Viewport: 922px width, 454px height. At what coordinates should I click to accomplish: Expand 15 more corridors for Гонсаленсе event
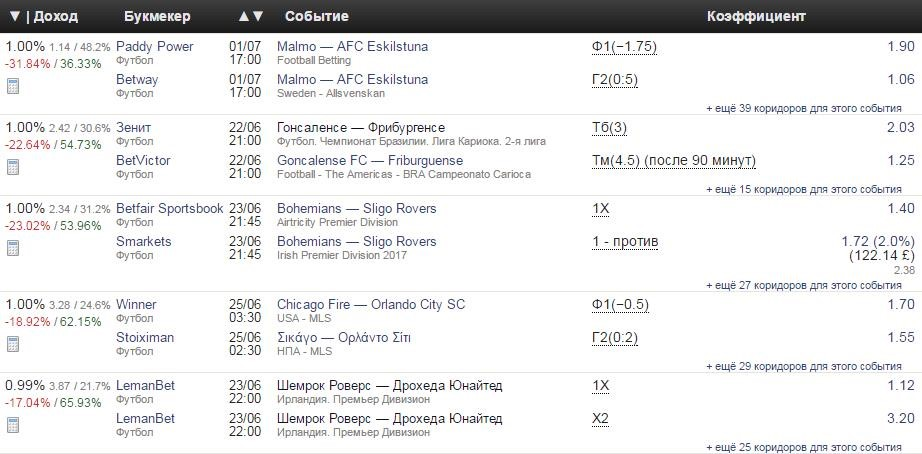point(804,189)
